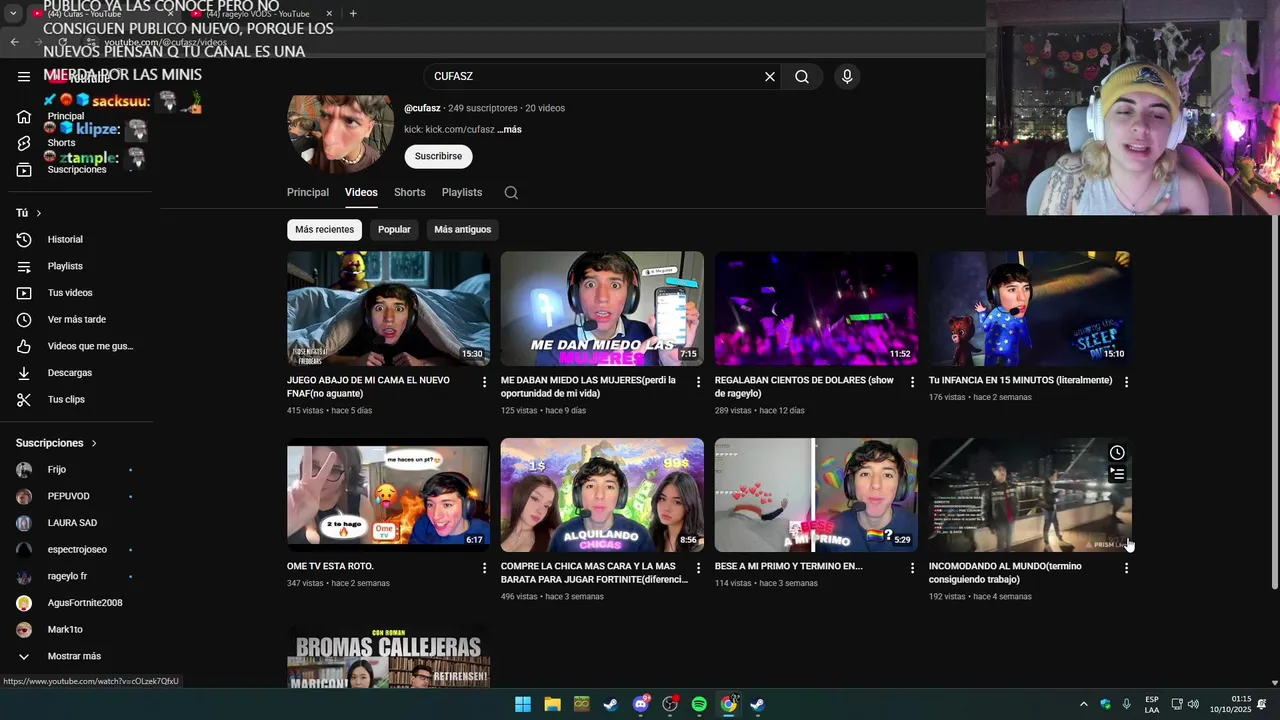Expand the Tú section chevron
This screenshot has width=1280, height=720.
pyautogui.click(x=39, y=213)
